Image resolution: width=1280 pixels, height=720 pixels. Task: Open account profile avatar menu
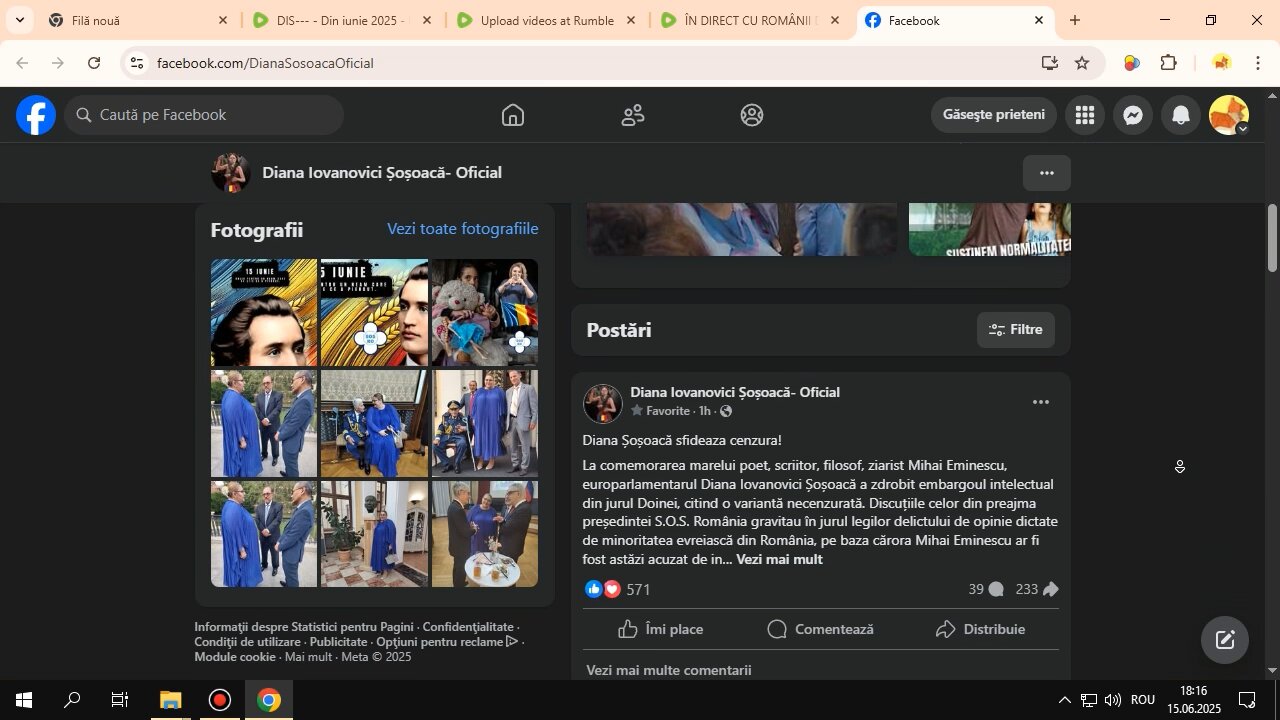click(x=1229, y=115)
